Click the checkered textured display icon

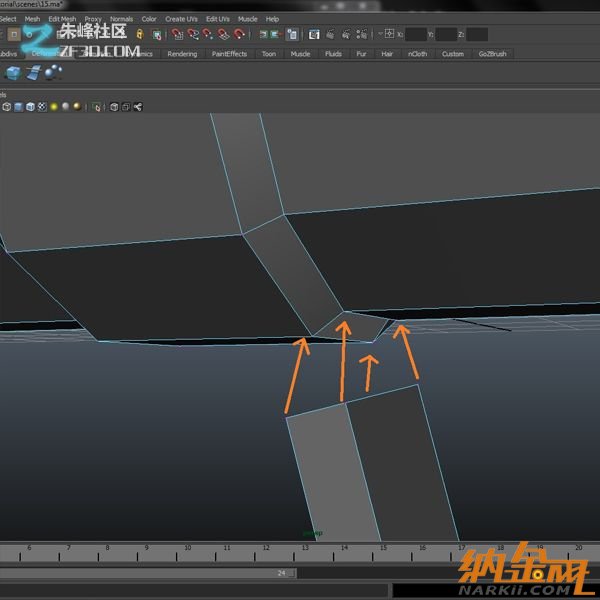pyautogui.click(x=42, y=106)
